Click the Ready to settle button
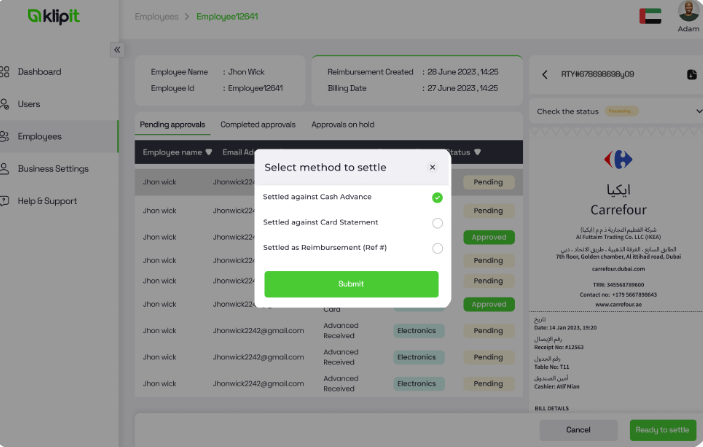The height and width of the screenshot is (447, 703). pyautogui.click(x=663, y=430)
